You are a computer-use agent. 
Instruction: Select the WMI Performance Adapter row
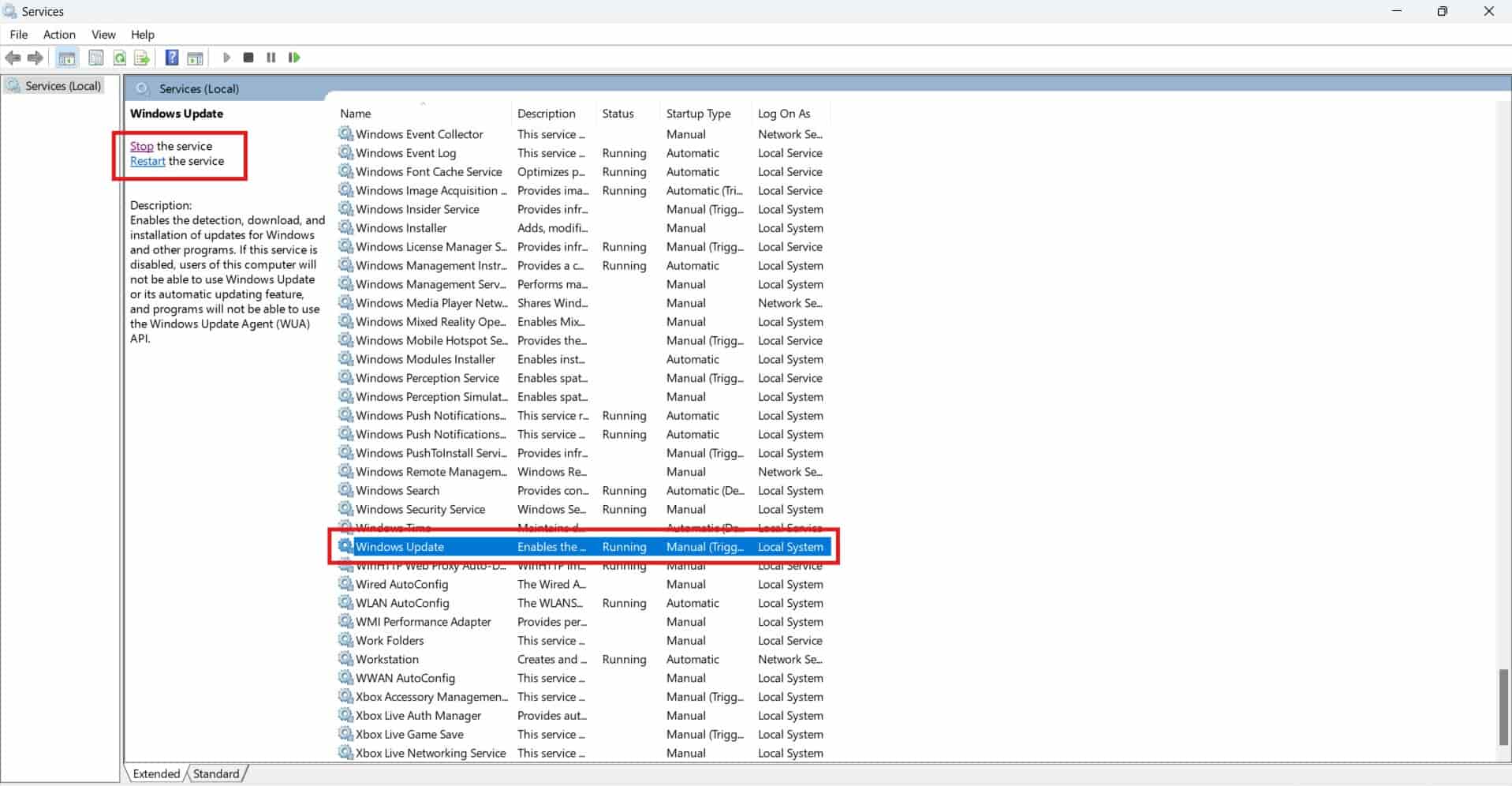point(584,621)
